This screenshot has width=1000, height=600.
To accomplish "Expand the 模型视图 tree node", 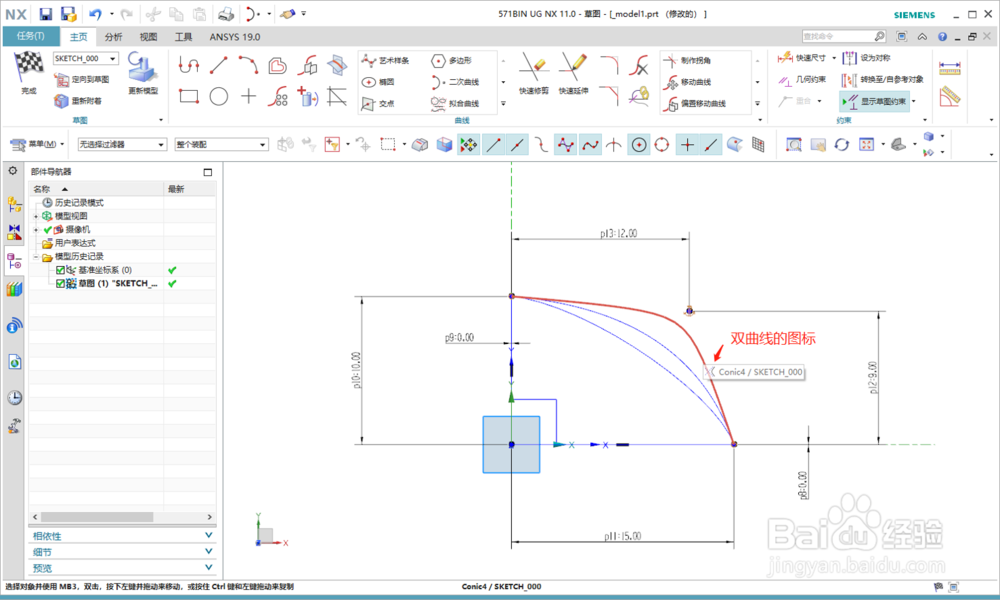I will tap(36, 216).
